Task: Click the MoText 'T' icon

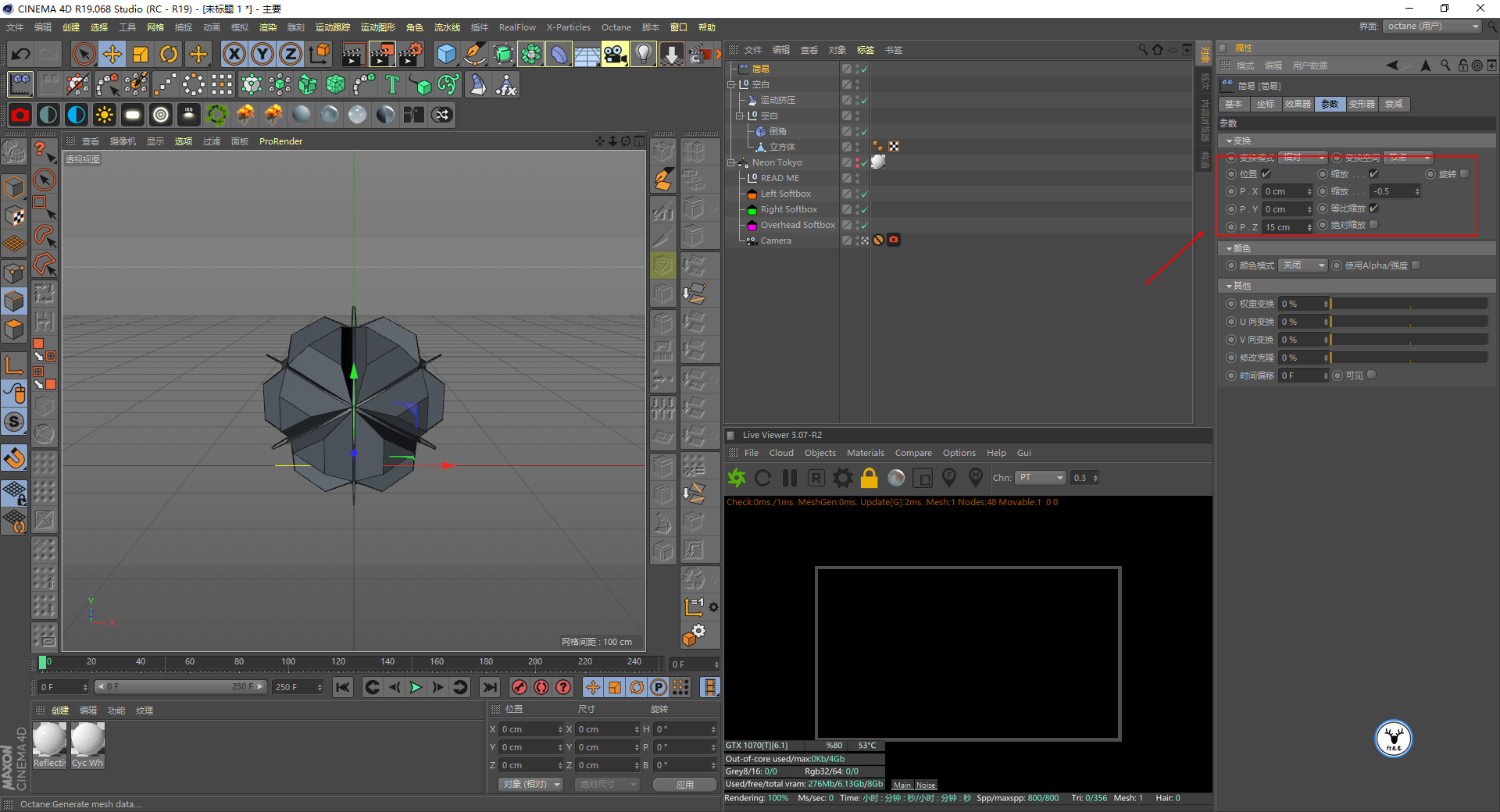Action: [392, 84]
